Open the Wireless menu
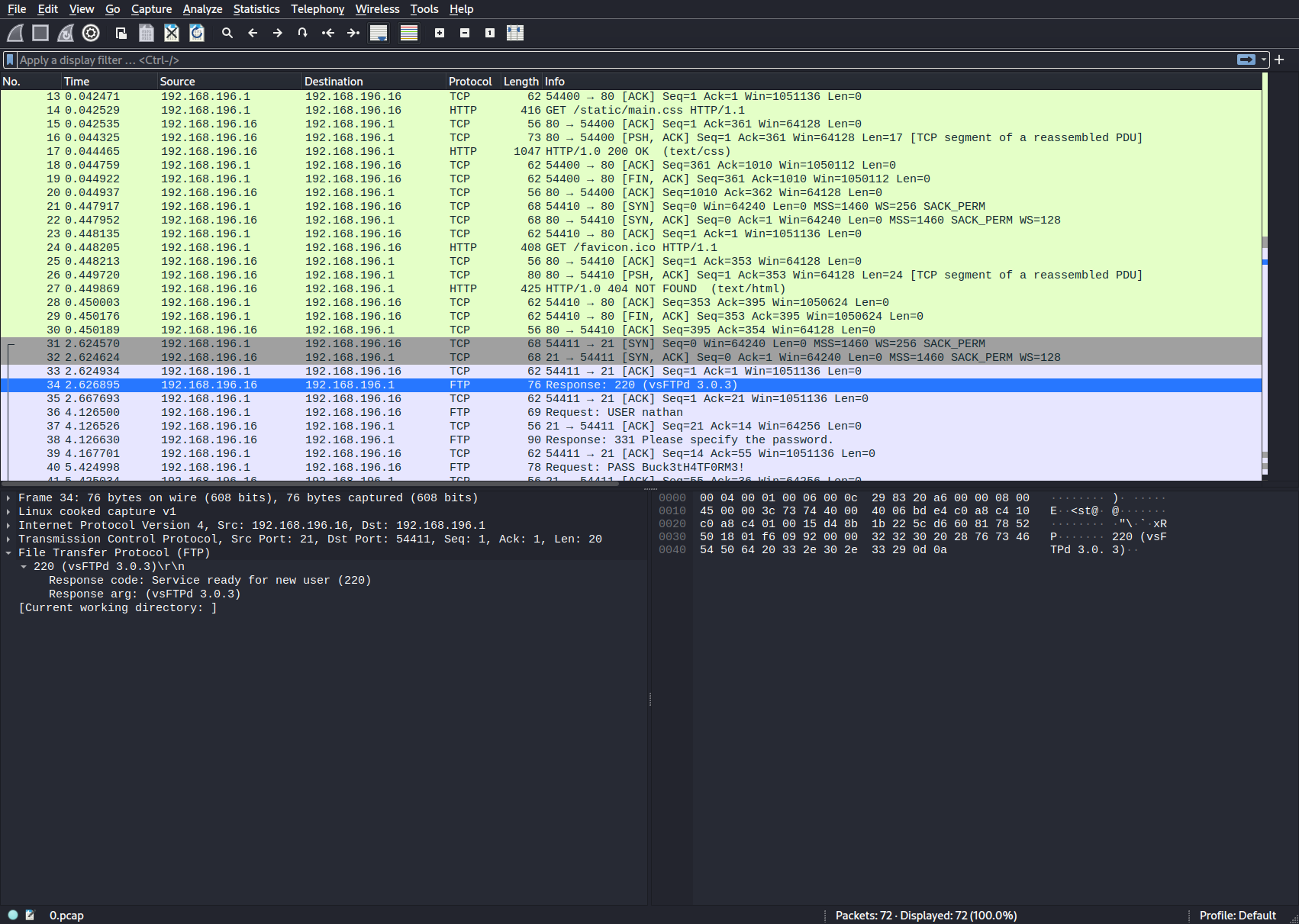This screenshot has width=1299, height=924. coord(378,9)
